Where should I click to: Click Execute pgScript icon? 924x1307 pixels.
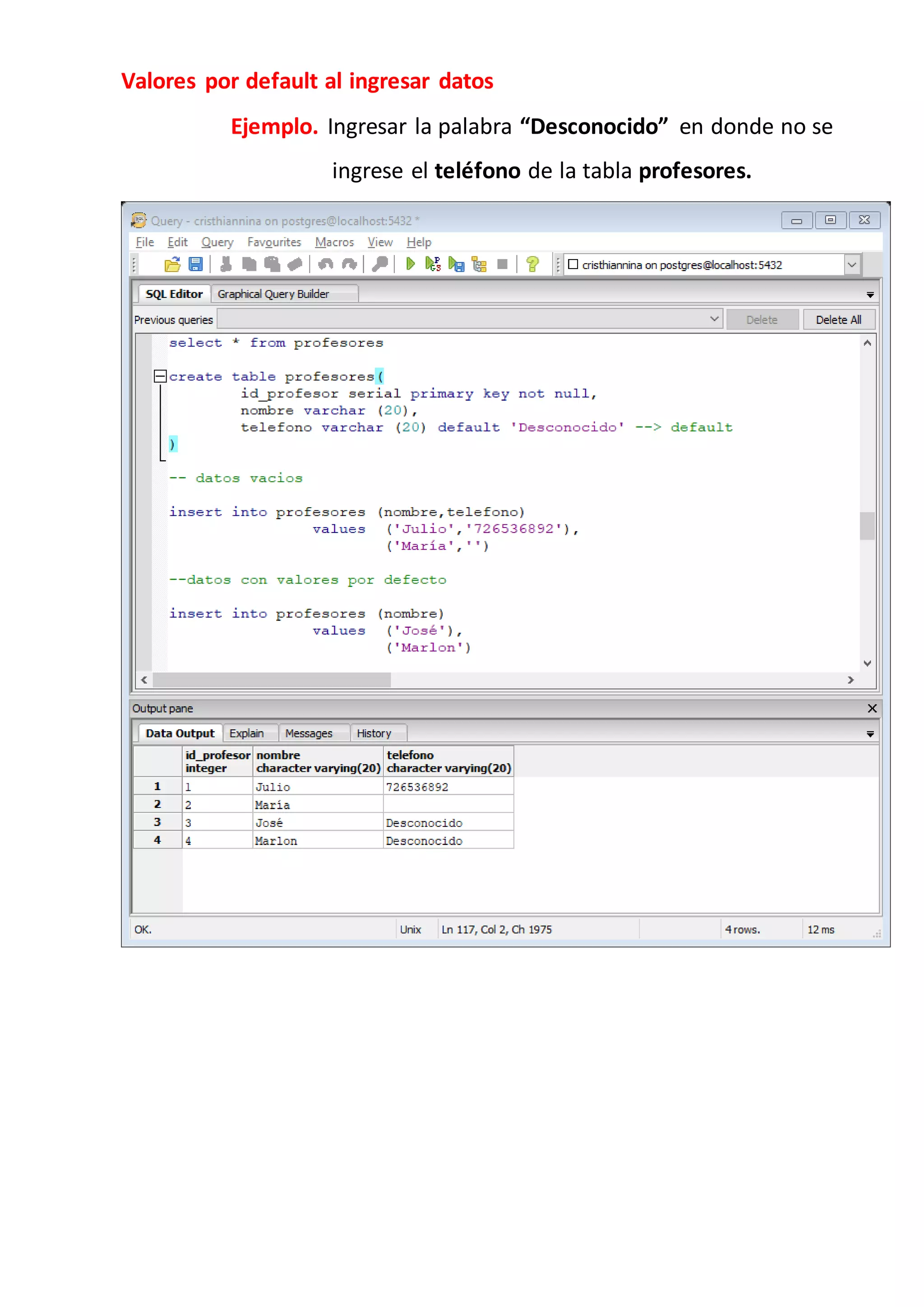pos(433,265)
